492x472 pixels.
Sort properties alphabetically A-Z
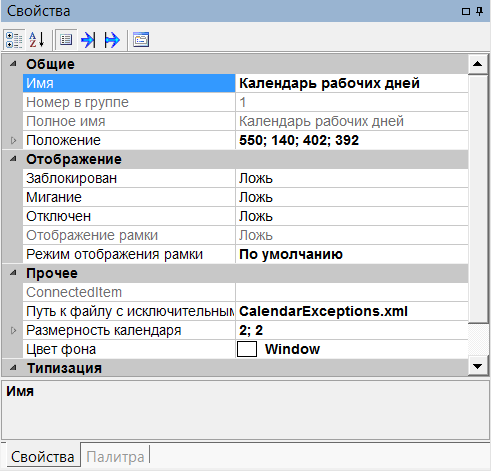(37, 40)
